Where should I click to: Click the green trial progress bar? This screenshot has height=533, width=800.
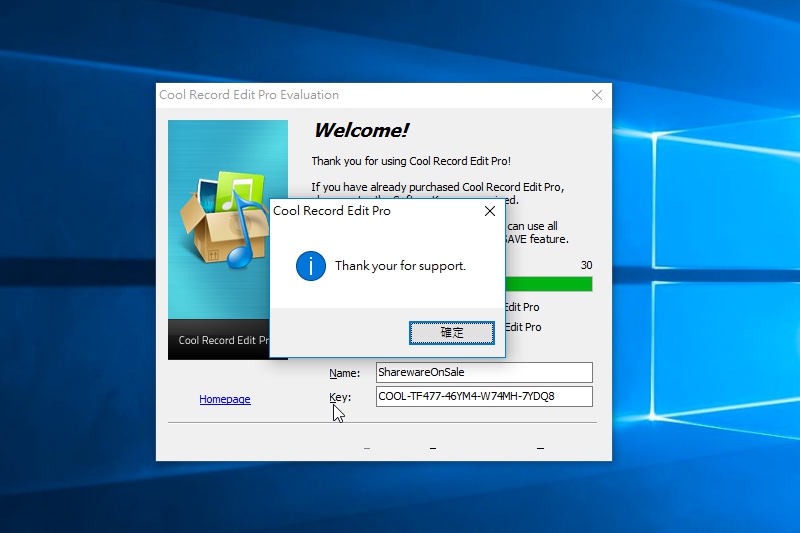[x=549, y=284]
